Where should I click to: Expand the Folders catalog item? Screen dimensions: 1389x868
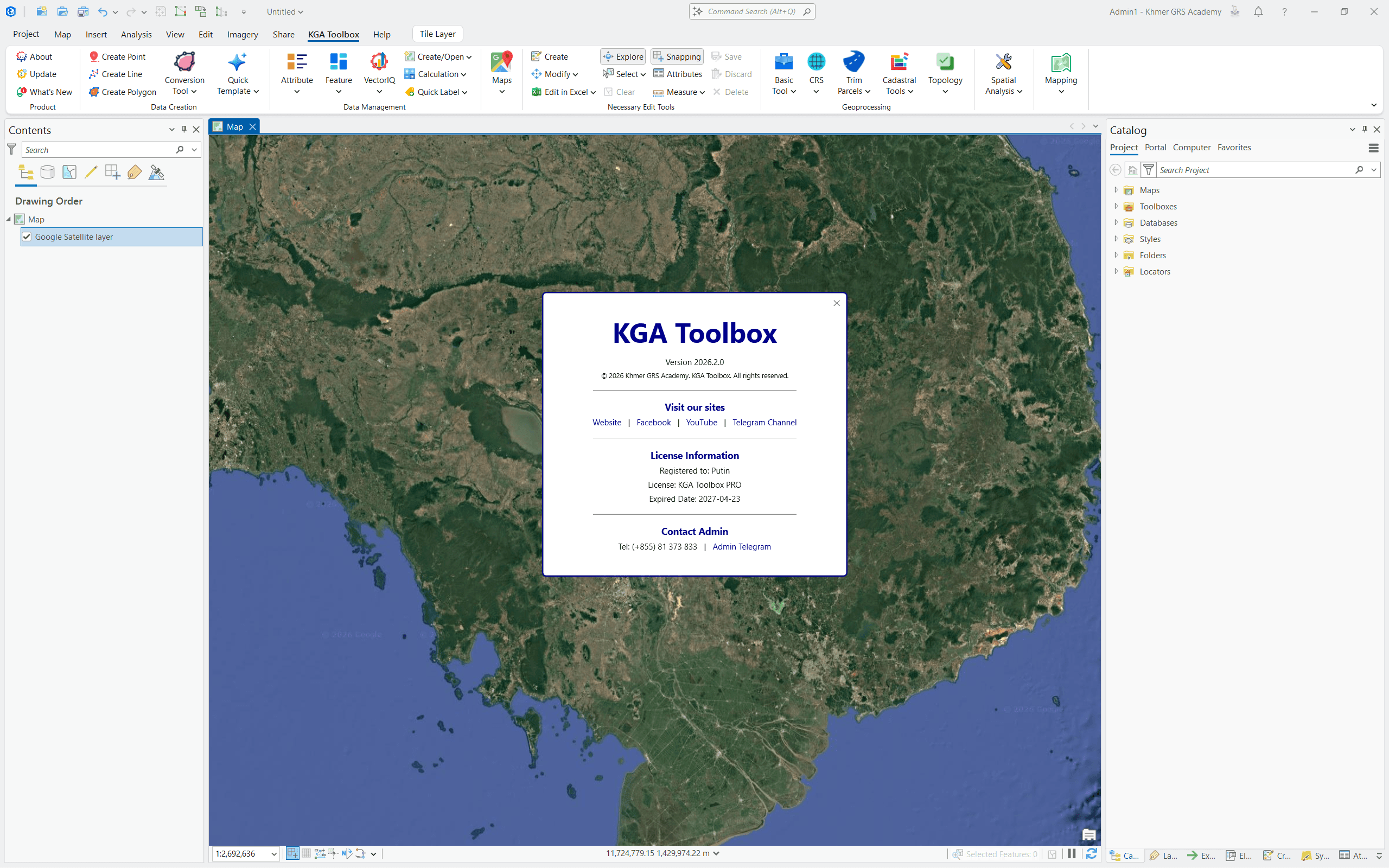click(1116, 254)
